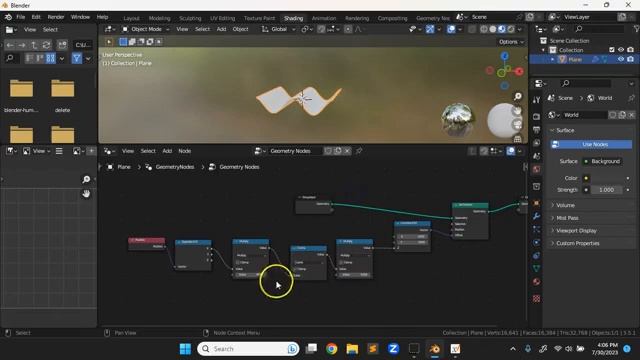Toggle show gizmos in viewport
The width and height of the screenshot is (640, 360).
tap(430, 29)
